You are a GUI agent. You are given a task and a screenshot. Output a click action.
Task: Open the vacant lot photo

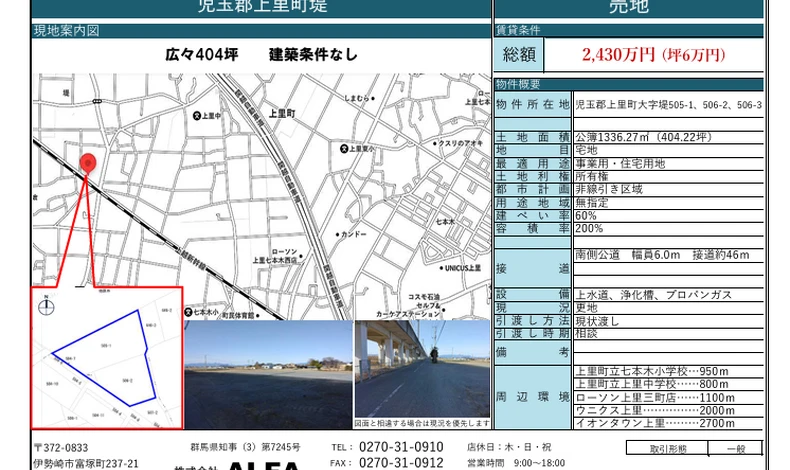(x=269, y=374)
